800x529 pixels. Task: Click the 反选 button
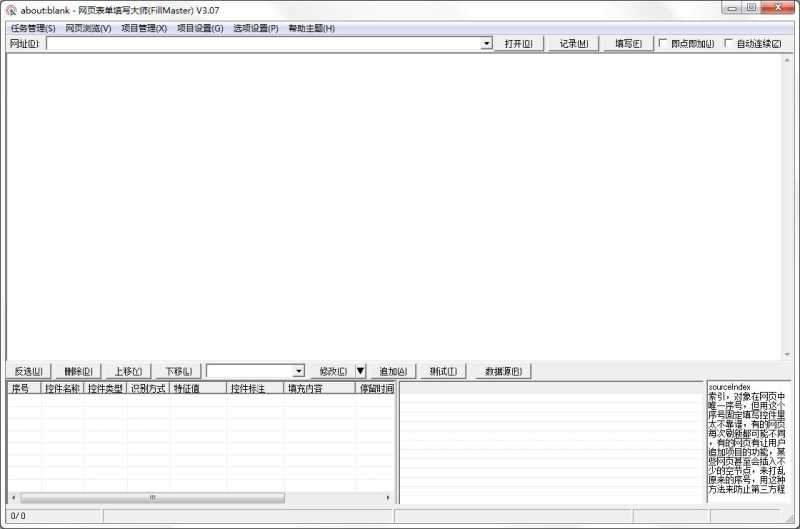coord(28,371)
